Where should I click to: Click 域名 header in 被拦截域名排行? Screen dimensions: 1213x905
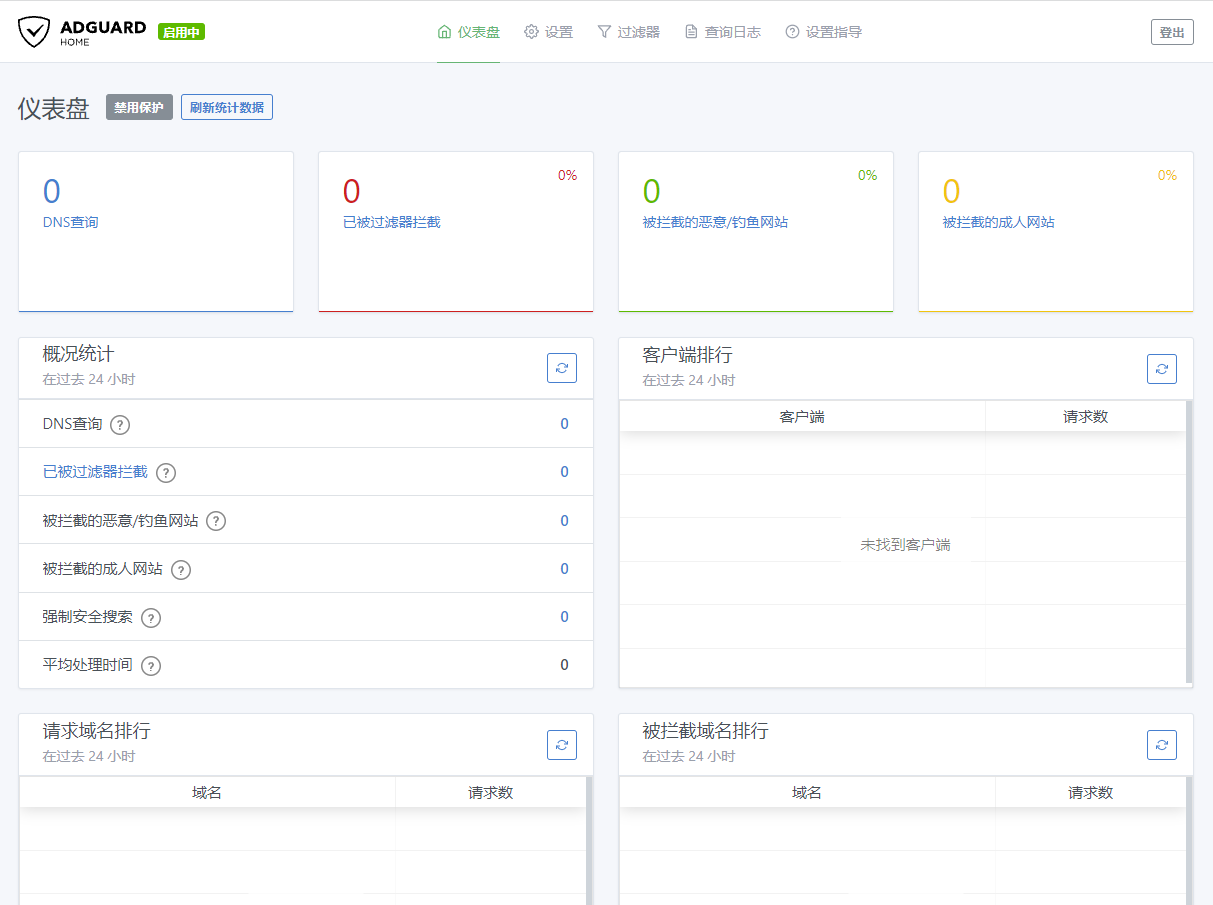(x=807, y=793)
